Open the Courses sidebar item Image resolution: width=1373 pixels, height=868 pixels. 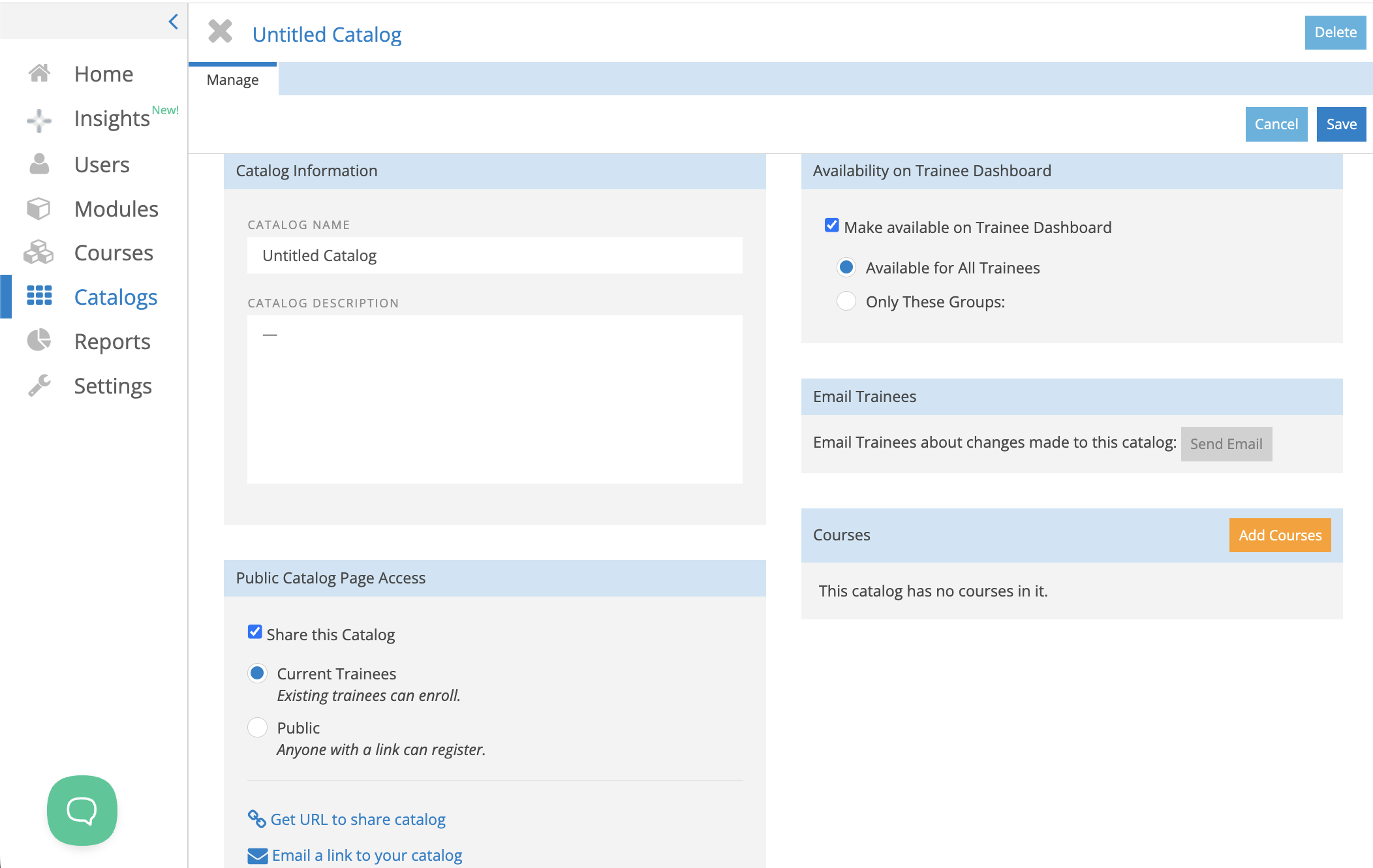(114, 253)
